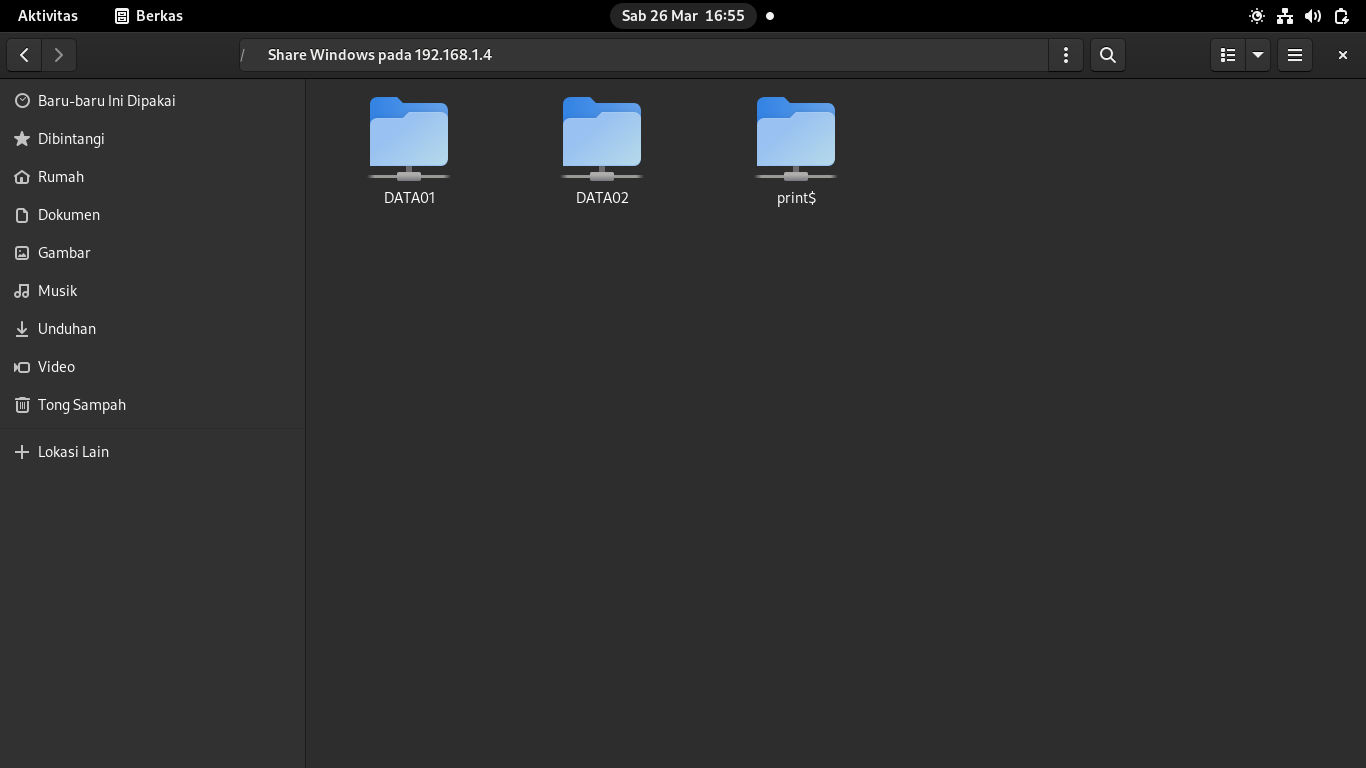Click the night light brightness indicator icon

1257,16
